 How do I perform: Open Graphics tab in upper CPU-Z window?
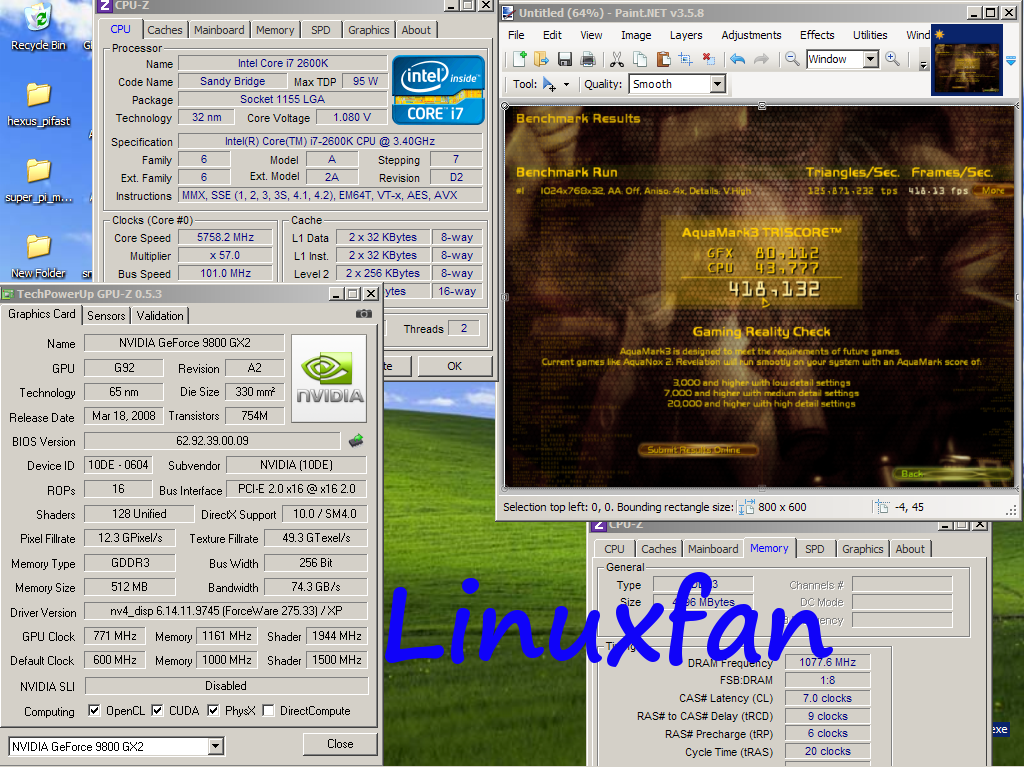[x=368, y=30]
